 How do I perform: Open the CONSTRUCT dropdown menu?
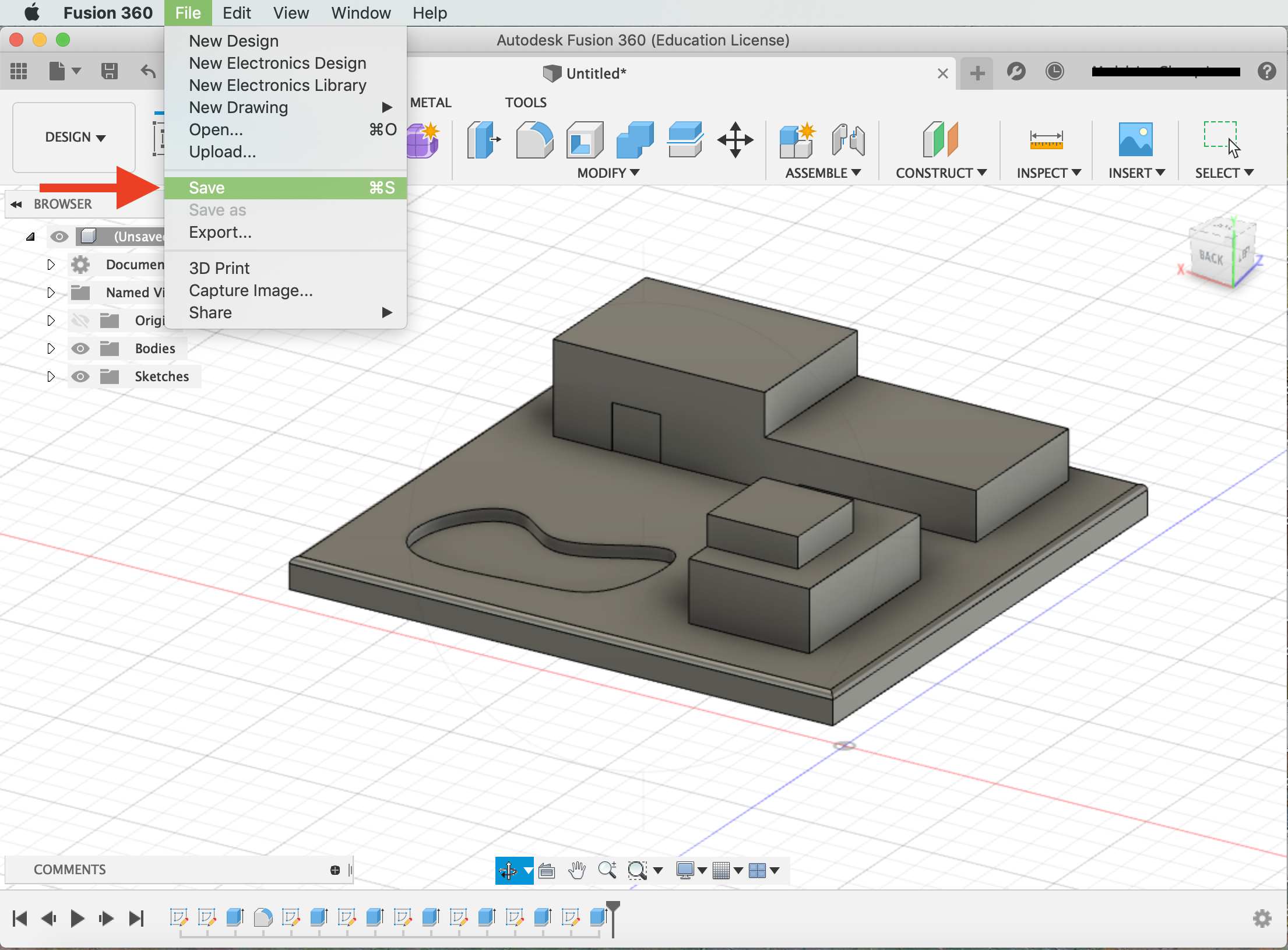[x=941, y=173]
